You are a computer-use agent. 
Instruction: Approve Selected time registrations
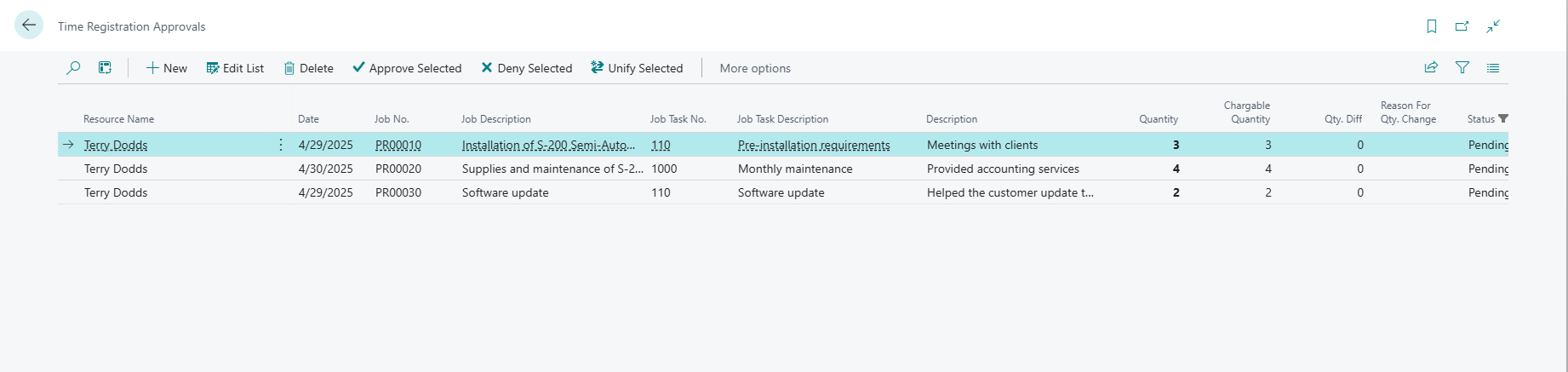coord(407,68)
